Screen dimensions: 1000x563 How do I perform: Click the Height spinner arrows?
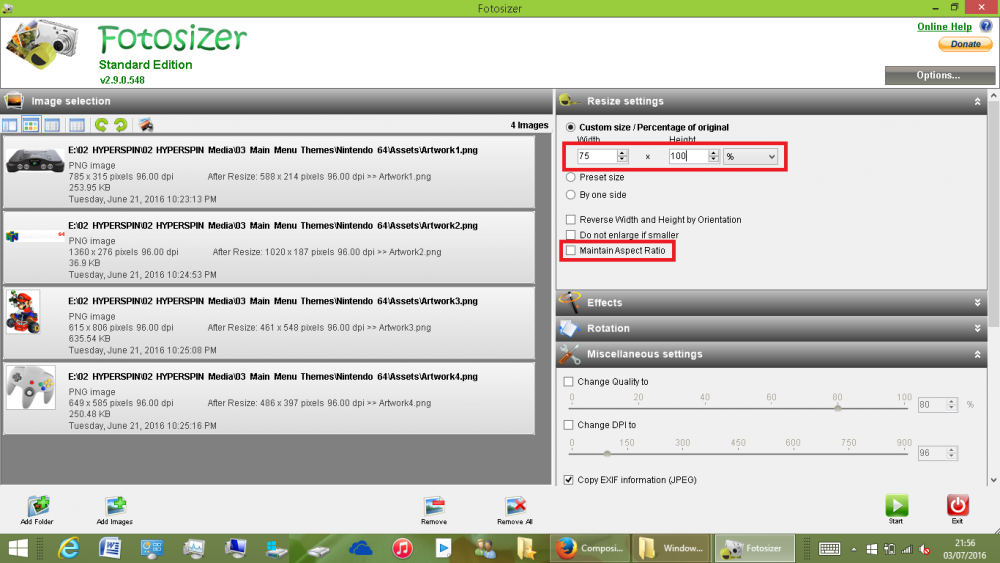tap(714, 156)
